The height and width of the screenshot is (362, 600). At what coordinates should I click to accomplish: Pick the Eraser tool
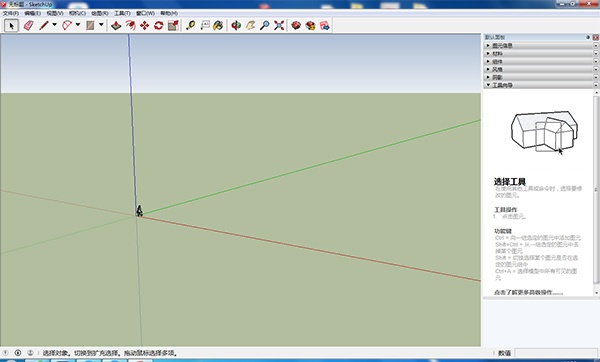pyautogui.click(x=29, y=26)
